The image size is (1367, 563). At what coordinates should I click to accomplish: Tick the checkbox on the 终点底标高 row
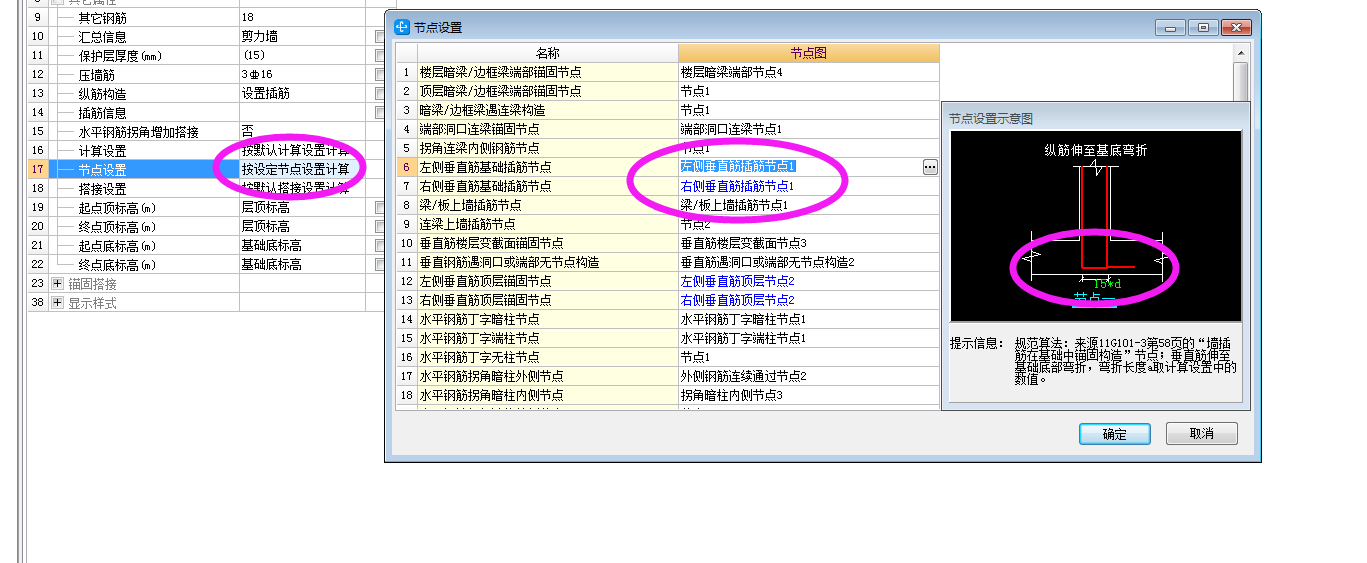pos(380,265)
